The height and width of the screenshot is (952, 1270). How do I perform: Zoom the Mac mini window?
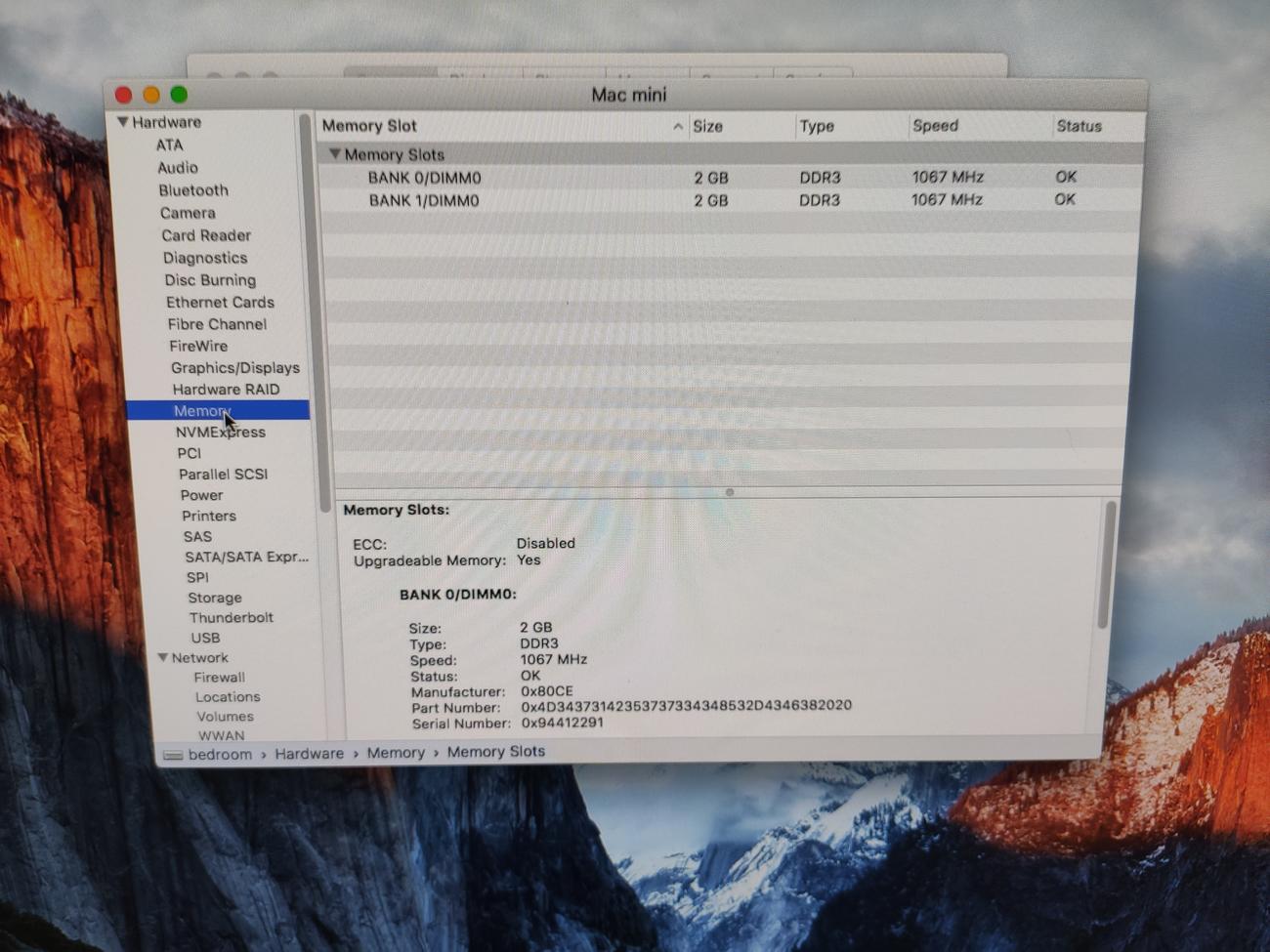179,95
